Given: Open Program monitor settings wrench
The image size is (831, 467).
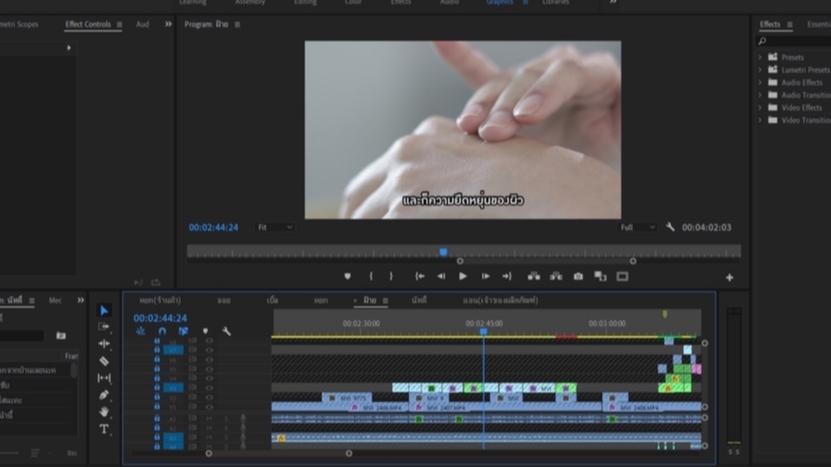Looking at the screenshot, I should [x=670, y=227].
